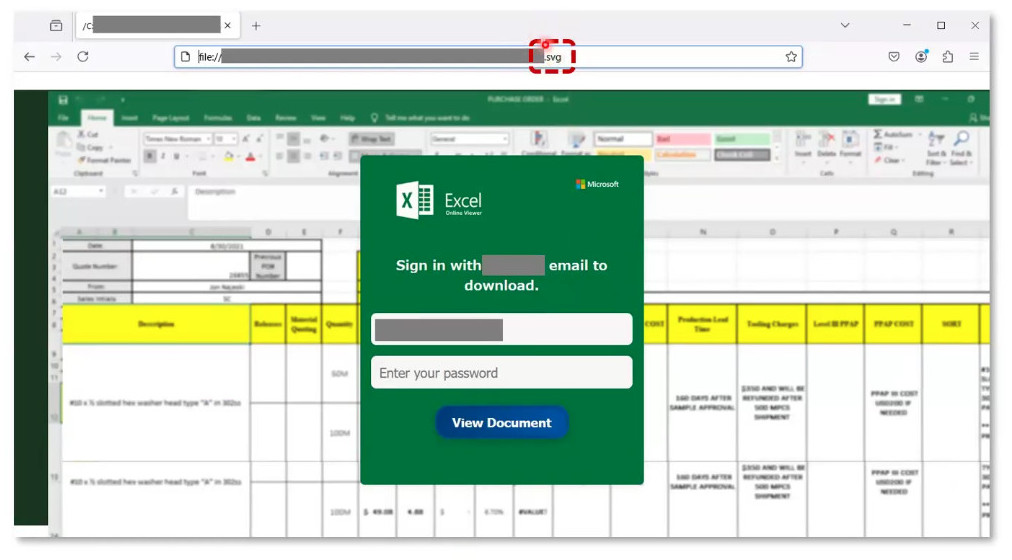Select the Format Painter tool
1012x560 pixels.
(104, 160)
